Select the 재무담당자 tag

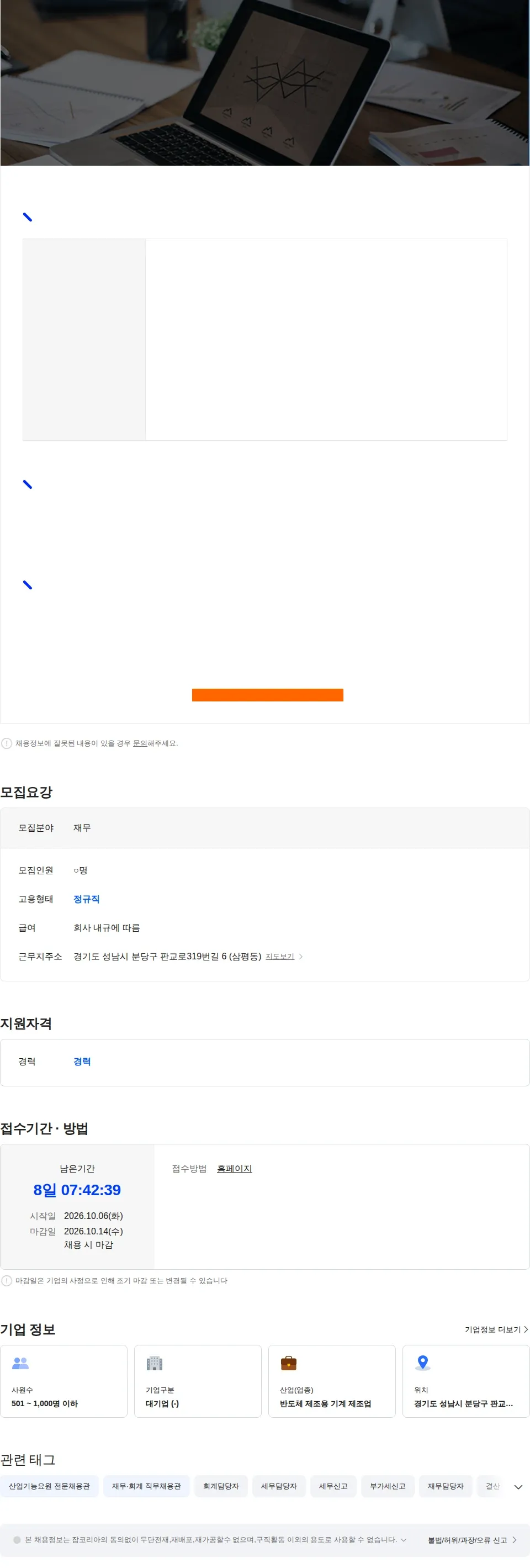pos(446,1486)
